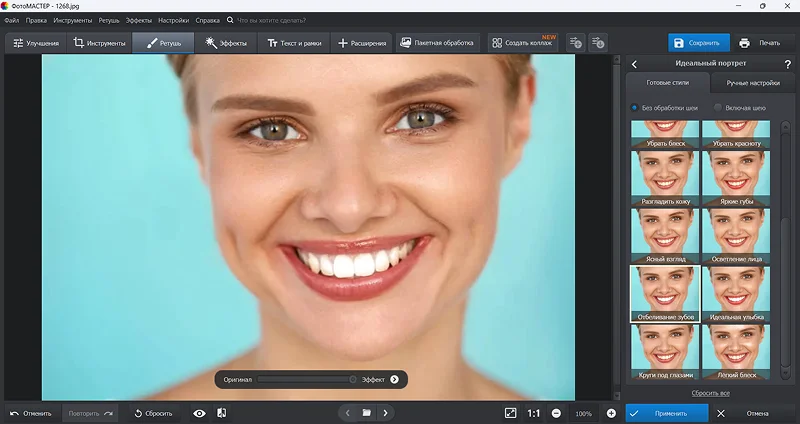800x424 pixels.
Task: Toggle the eye preview icon
Action: point(199,413)
